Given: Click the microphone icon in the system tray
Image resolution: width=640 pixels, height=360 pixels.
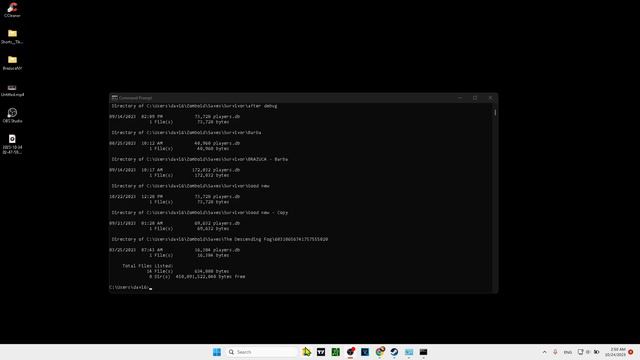Looking at the screenshot, I should [x=555, y=352].
